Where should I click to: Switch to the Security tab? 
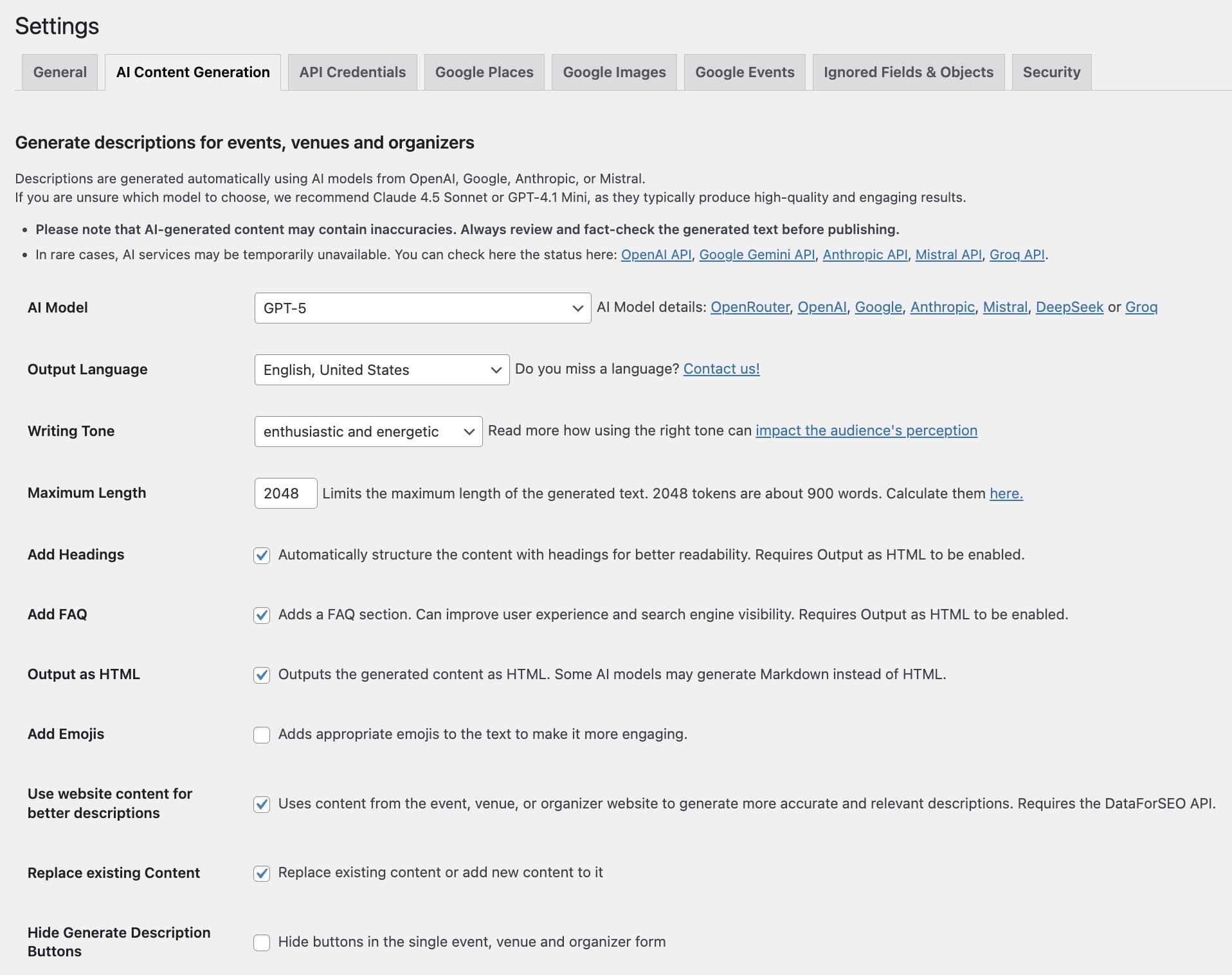point(1051,72)
